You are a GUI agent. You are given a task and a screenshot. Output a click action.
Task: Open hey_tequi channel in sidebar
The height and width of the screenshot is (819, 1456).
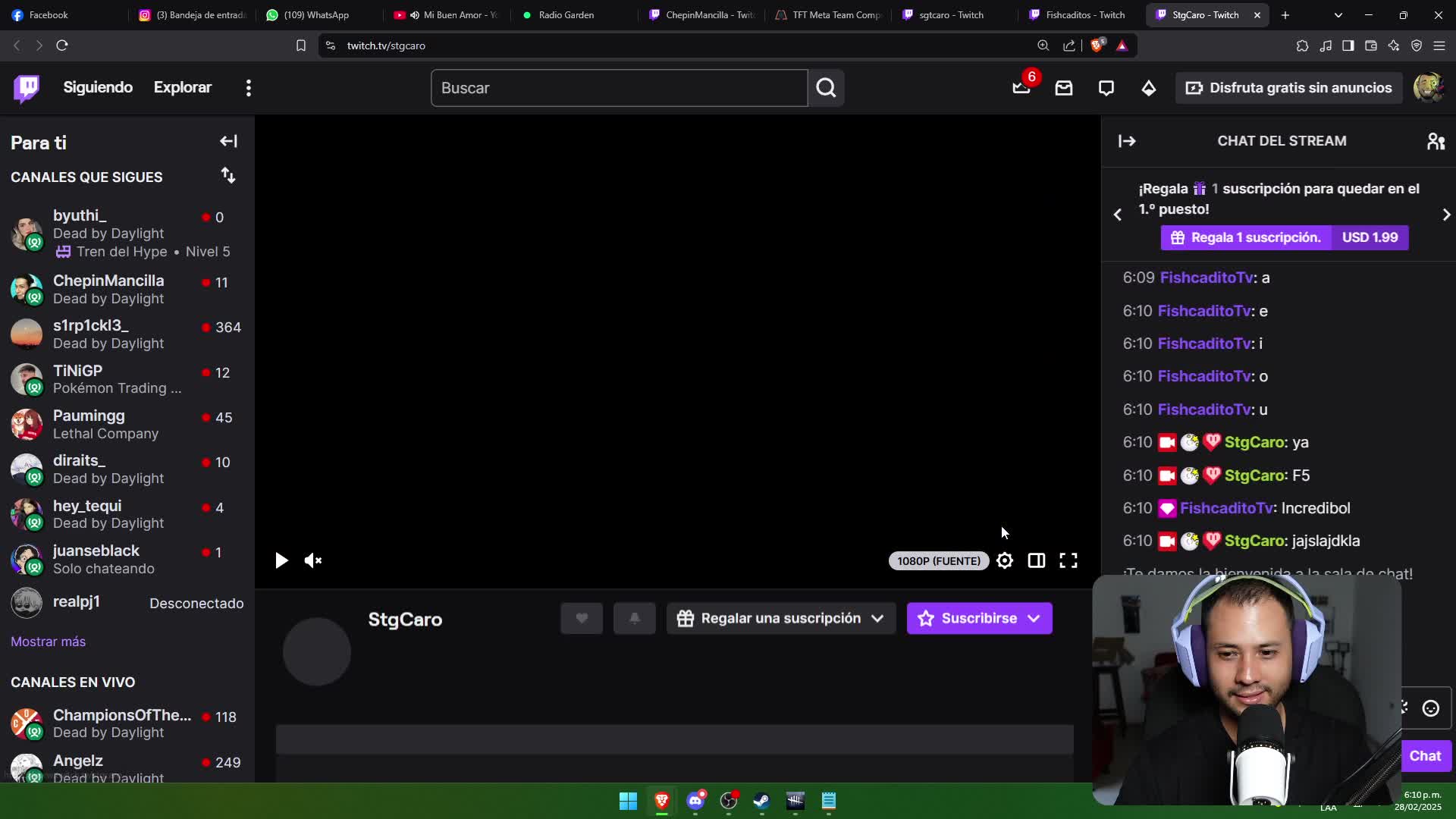pyautogui.click(x=127, y=514)
